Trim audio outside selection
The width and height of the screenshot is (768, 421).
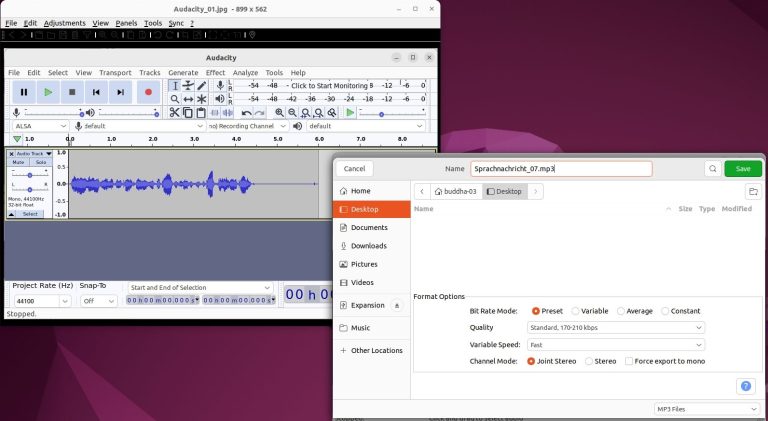pyautogui.click(x=215, y=113)
